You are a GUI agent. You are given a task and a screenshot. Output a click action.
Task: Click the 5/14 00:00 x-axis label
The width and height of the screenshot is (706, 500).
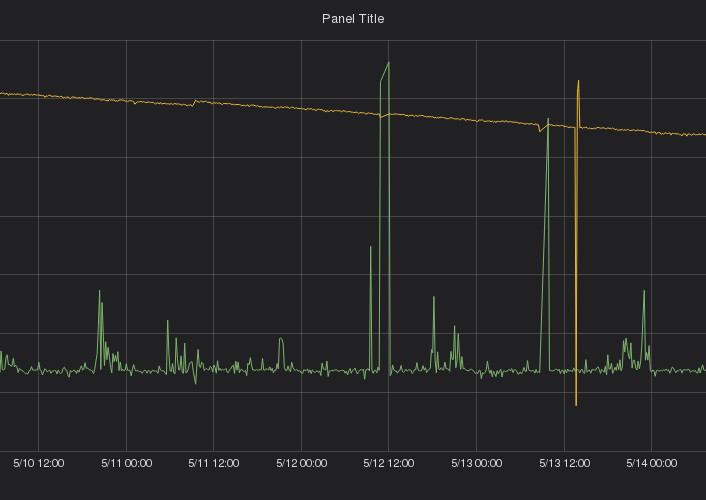[x=652, y=463]
